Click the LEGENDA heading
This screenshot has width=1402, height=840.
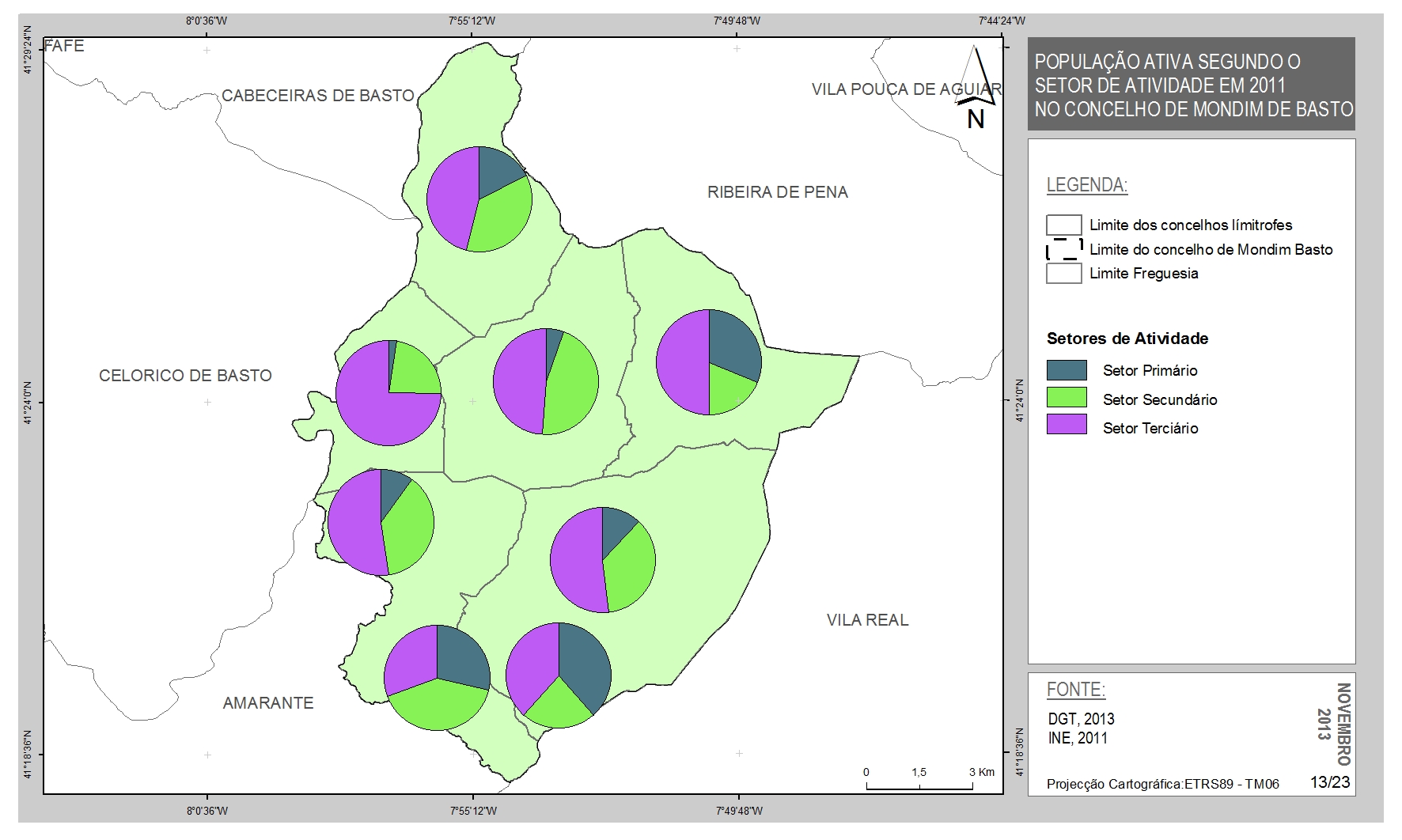[1086, 185]
